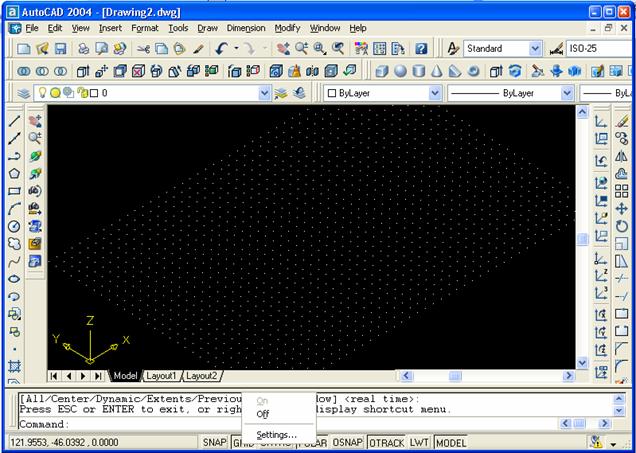Open the Layer Properties Manager icon
This screenshot has width=636, height=453.
pos(24,93)
